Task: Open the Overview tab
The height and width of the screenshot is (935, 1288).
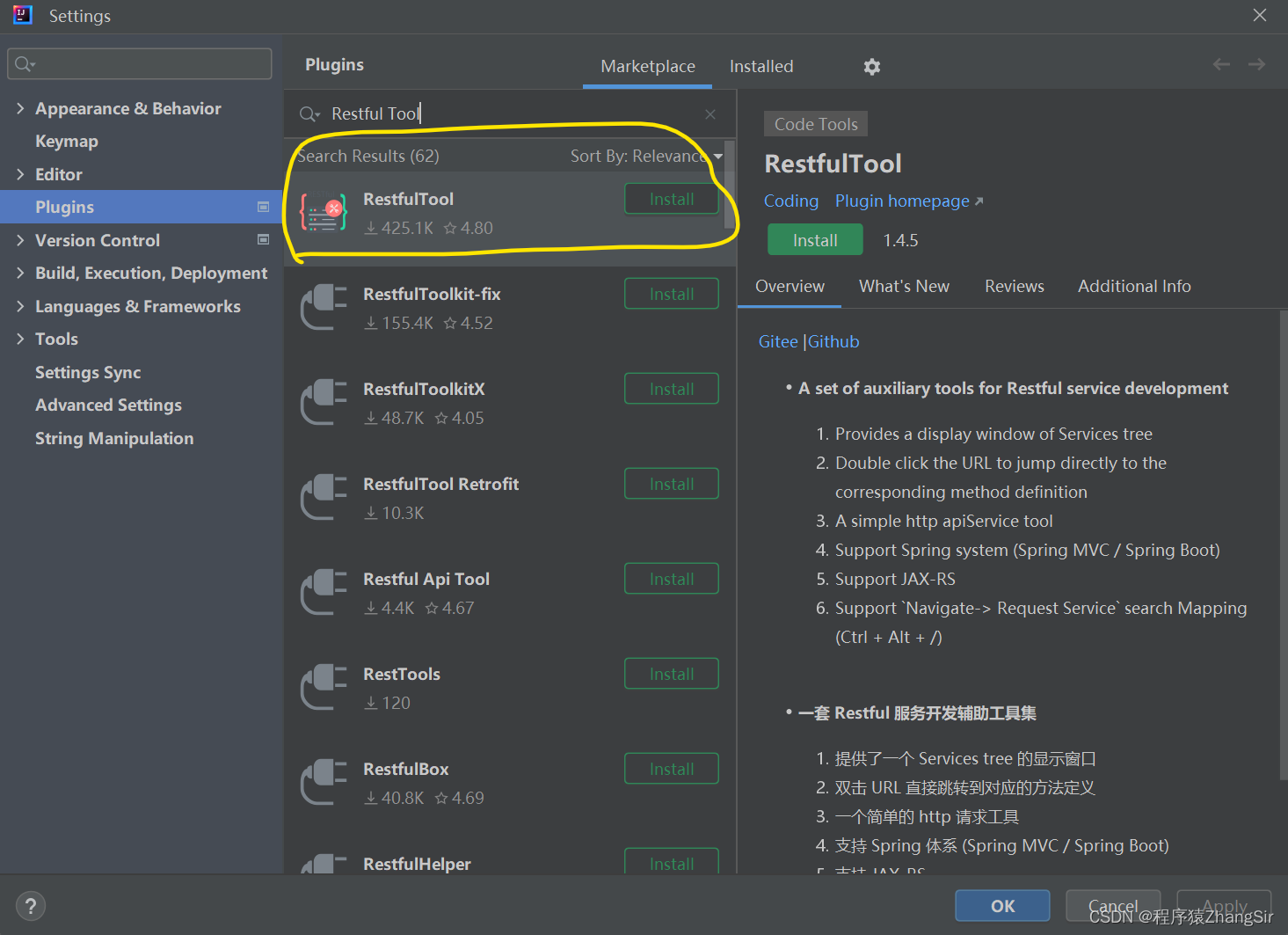Action: point(790,287)
